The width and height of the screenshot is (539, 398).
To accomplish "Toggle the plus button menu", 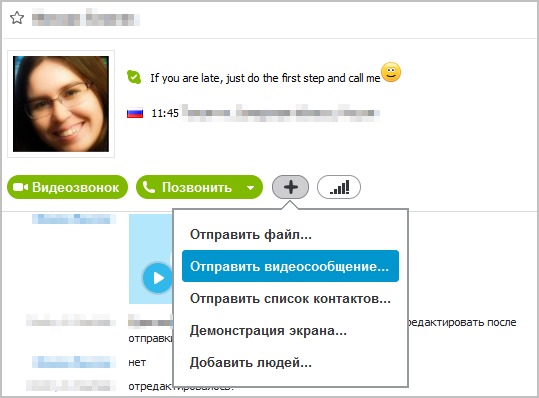I will tap(290, 187).
